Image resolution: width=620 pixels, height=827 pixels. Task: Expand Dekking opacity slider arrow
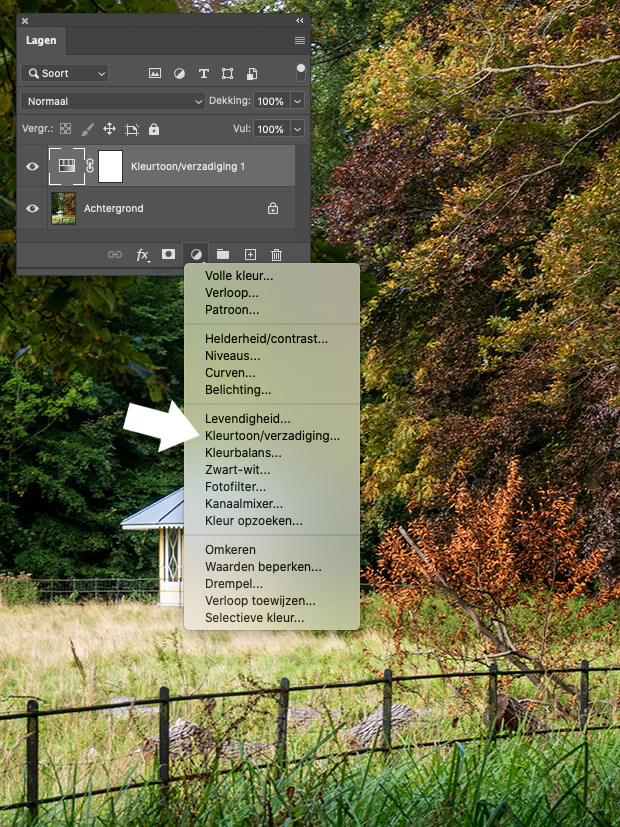click(297, 101)
